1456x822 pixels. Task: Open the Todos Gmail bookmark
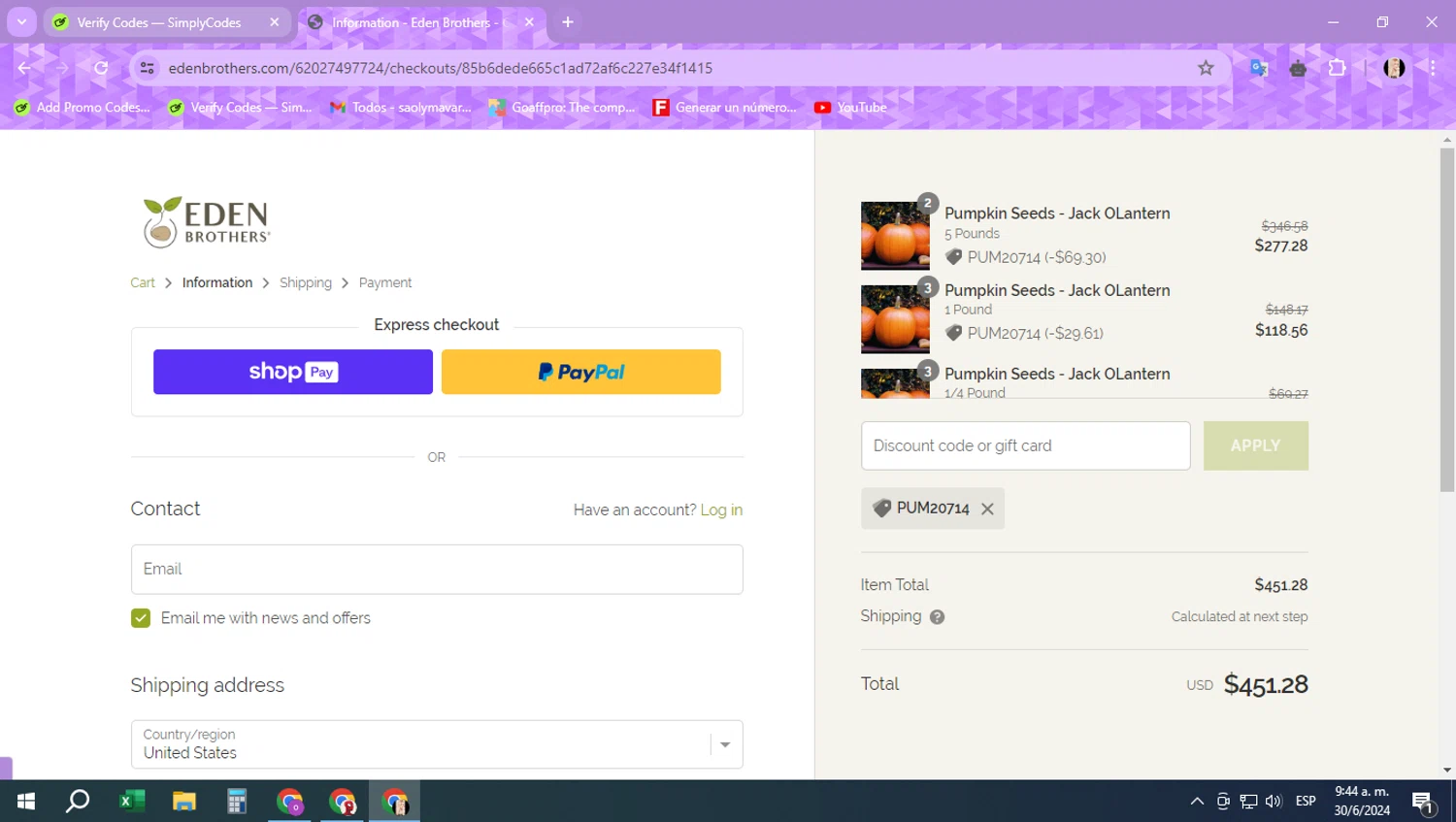400,108
